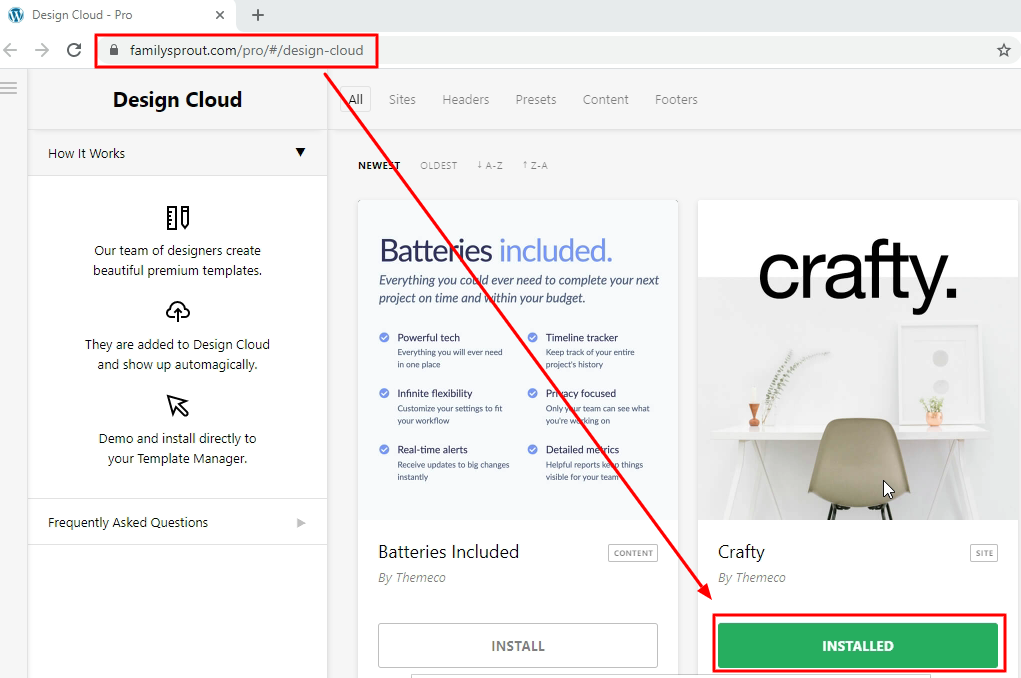Open the hamburger menu in the left sidebar
The height and width of the screenshot is (678, 1021).
[x=8, y=88]
